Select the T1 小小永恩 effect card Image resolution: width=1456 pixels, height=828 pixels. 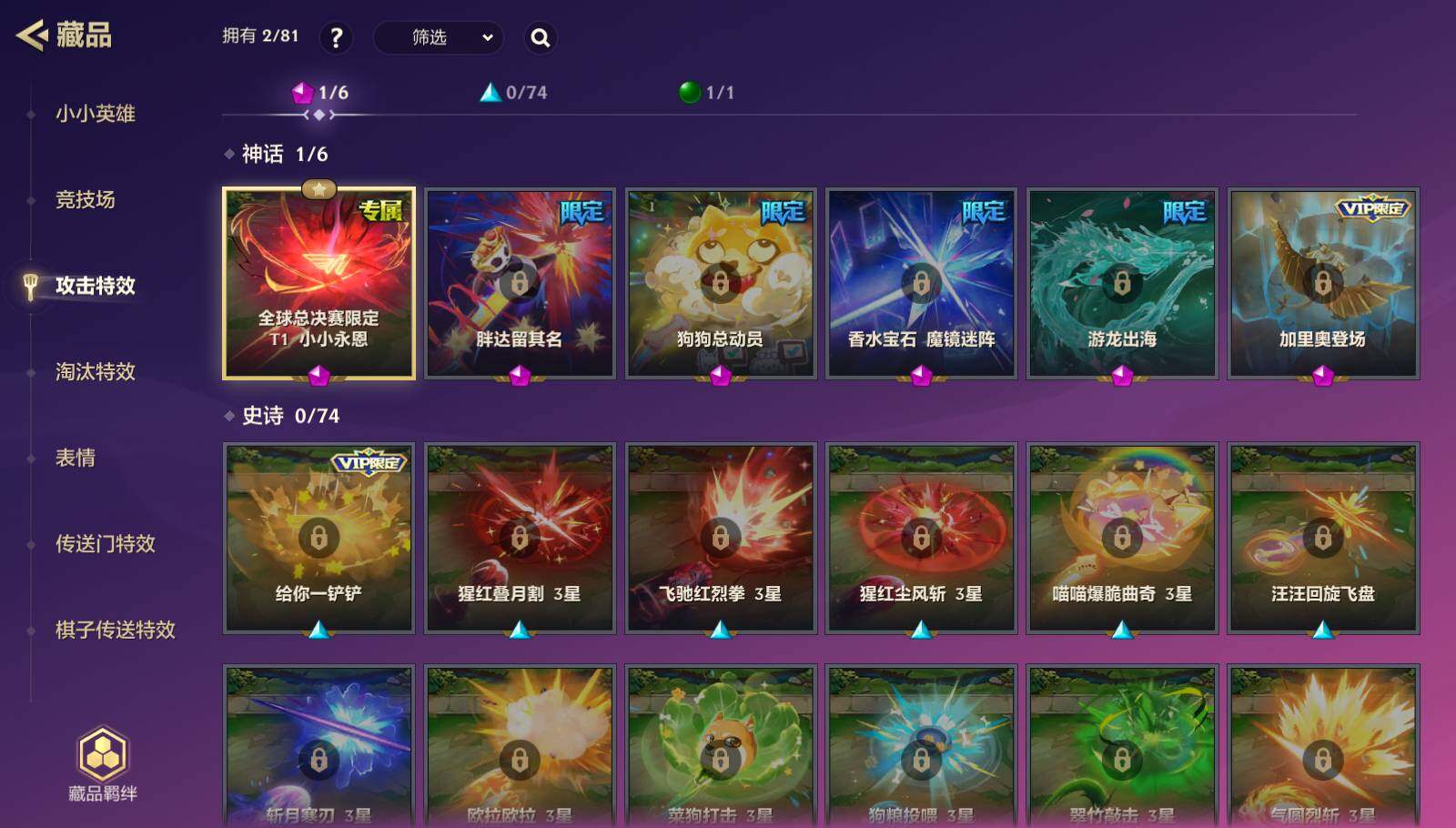[318, 283]
